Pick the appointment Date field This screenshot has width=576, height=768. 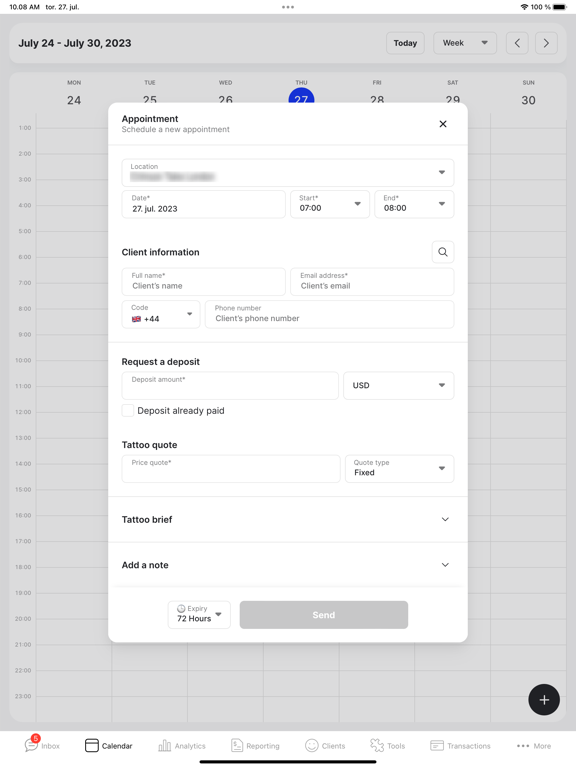(203, 204)
